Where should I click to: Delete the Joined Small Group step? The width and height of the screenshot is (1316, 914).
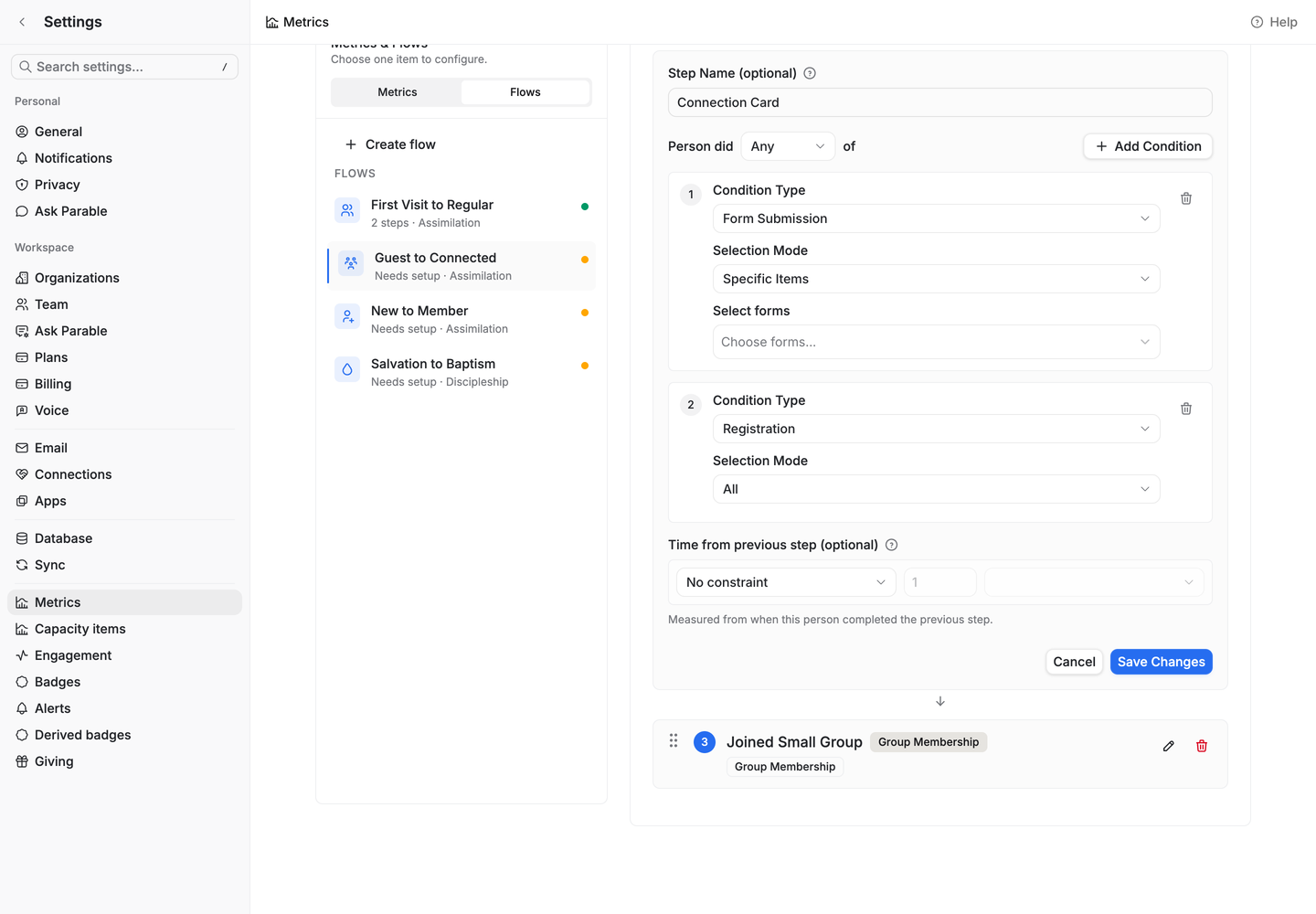1202,747
